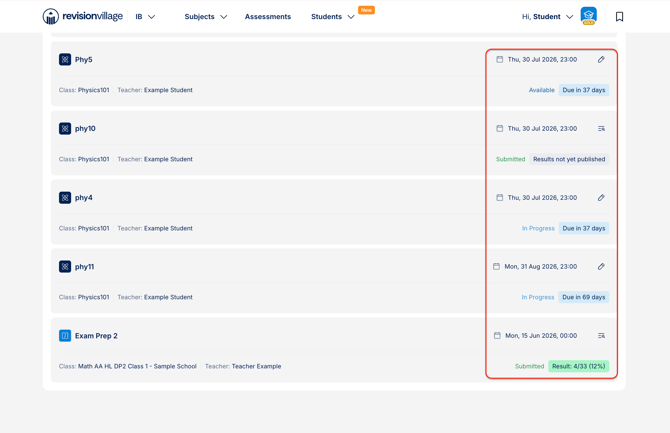Open the Students menu
This screenshot has width=670, height=433.
click(x=332, y=17)
